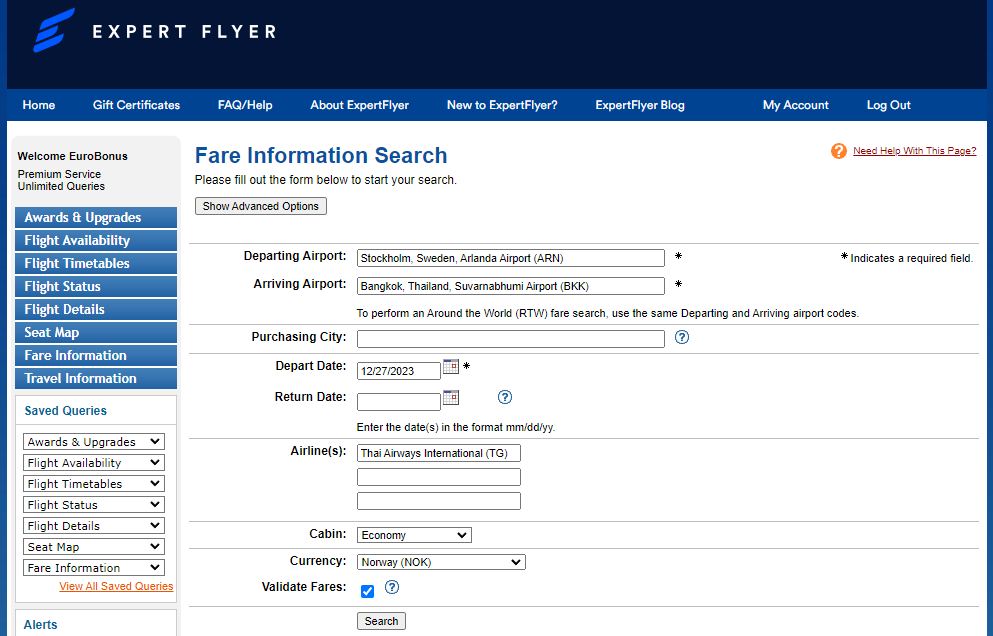The width and height of the screenshot is (993, 636).
Task: Click the Departing Airport field
Action: pos(510,258)
